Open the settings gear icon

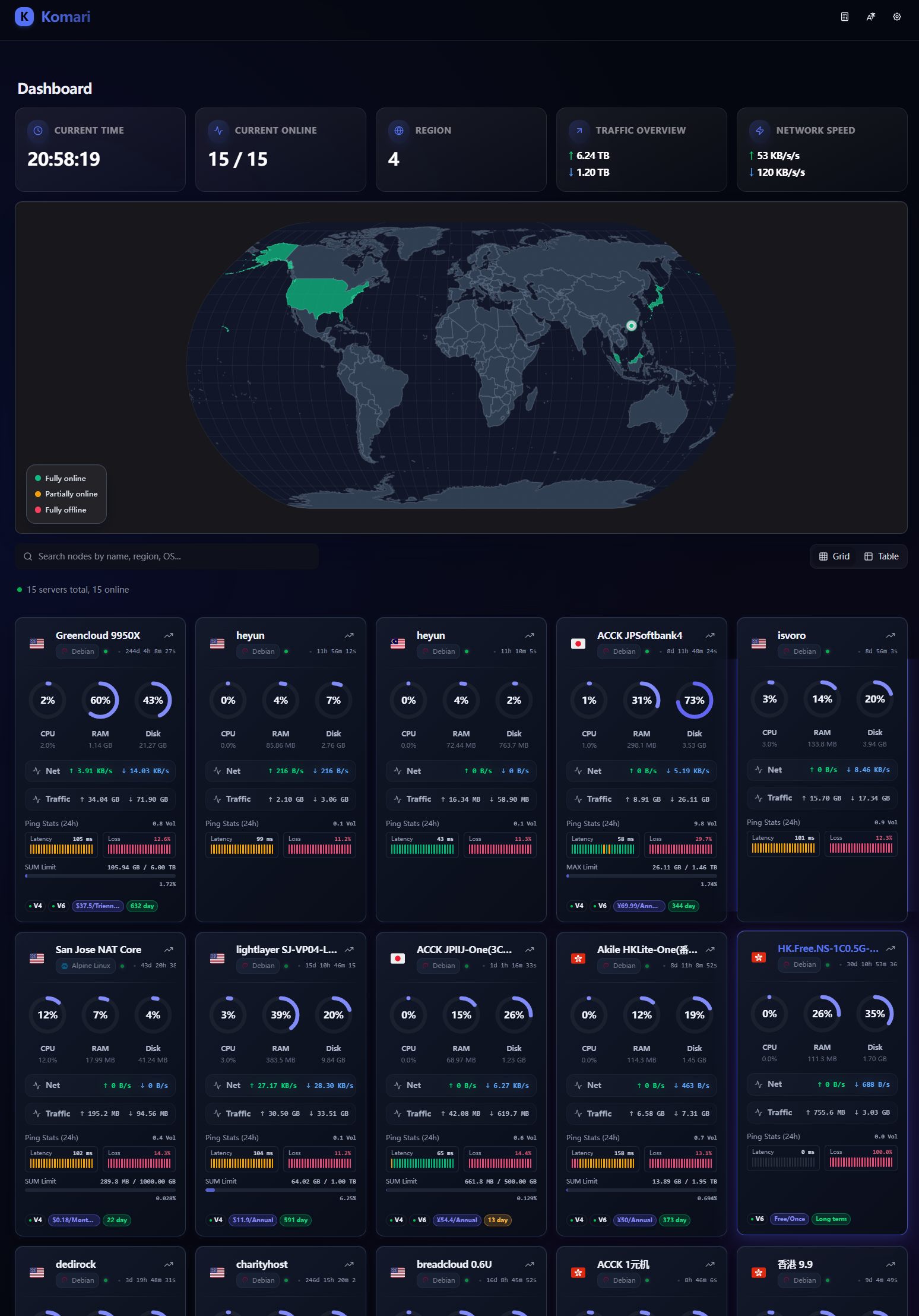click(897, 17)
